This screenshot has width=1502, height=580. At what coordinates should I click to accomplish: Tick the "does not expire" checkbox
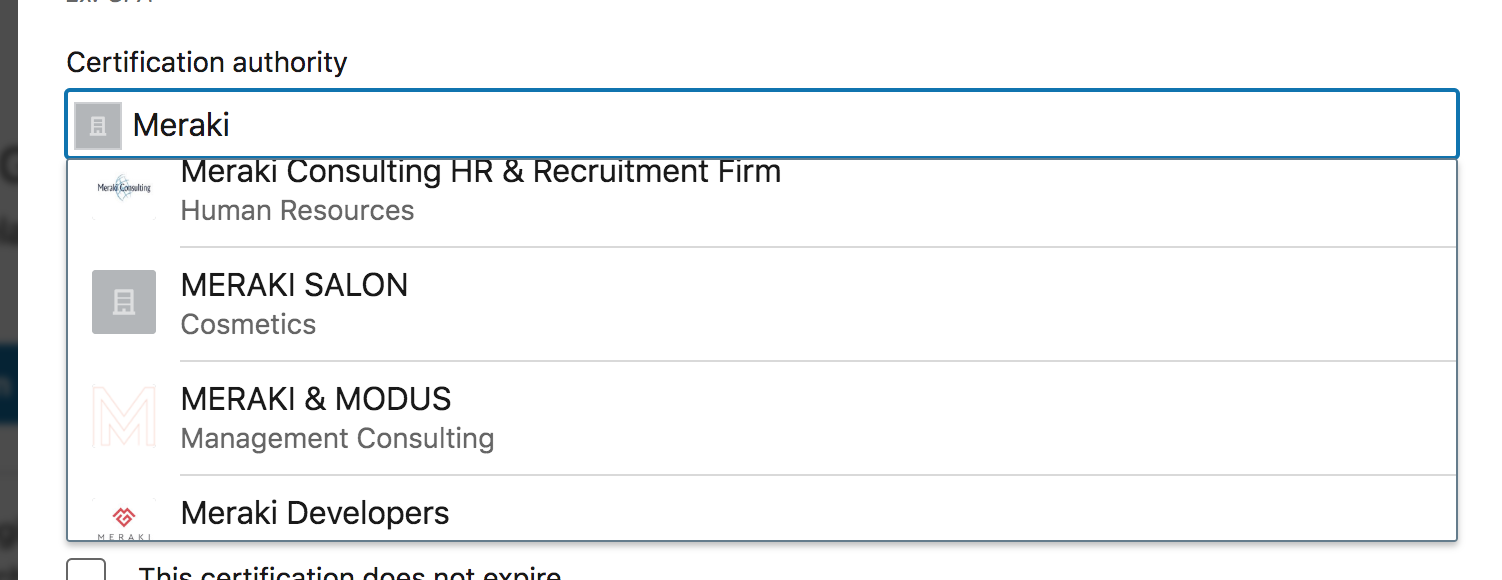(x=86, y=572)
